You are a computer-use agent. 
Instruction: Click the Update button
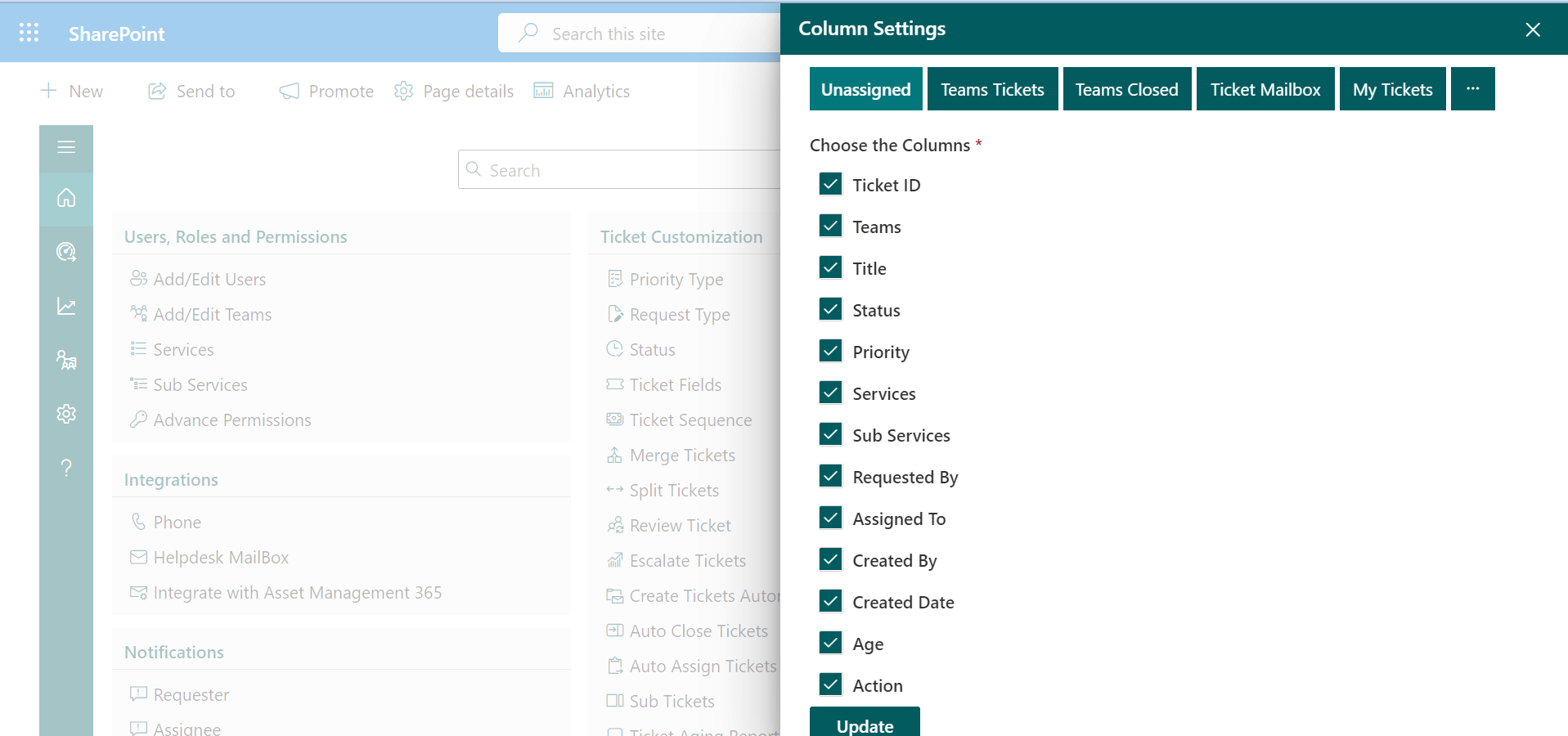pos(865,722)
